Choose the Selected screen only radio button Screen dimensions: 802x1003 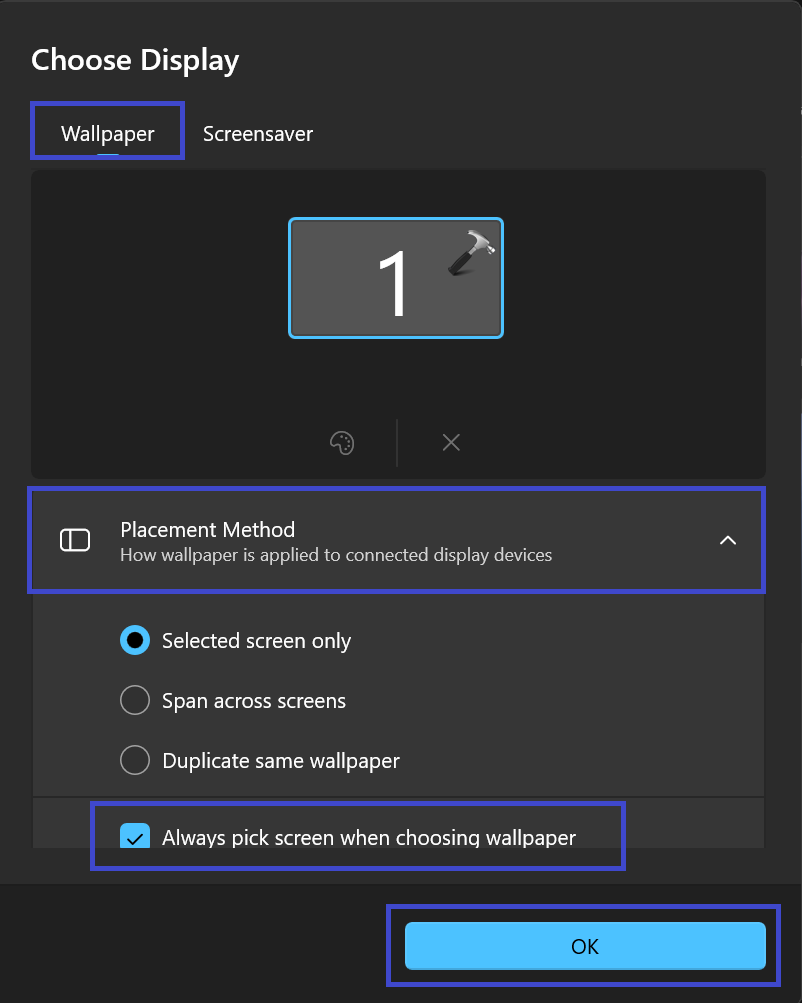135,641
